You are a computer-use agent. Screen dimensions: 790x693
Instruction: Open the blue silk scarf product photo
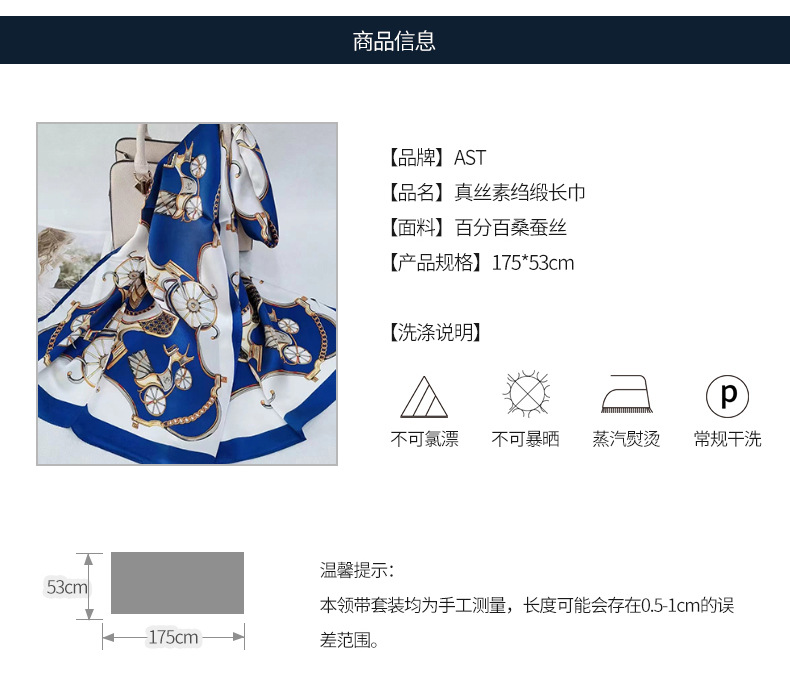(187, 294)
